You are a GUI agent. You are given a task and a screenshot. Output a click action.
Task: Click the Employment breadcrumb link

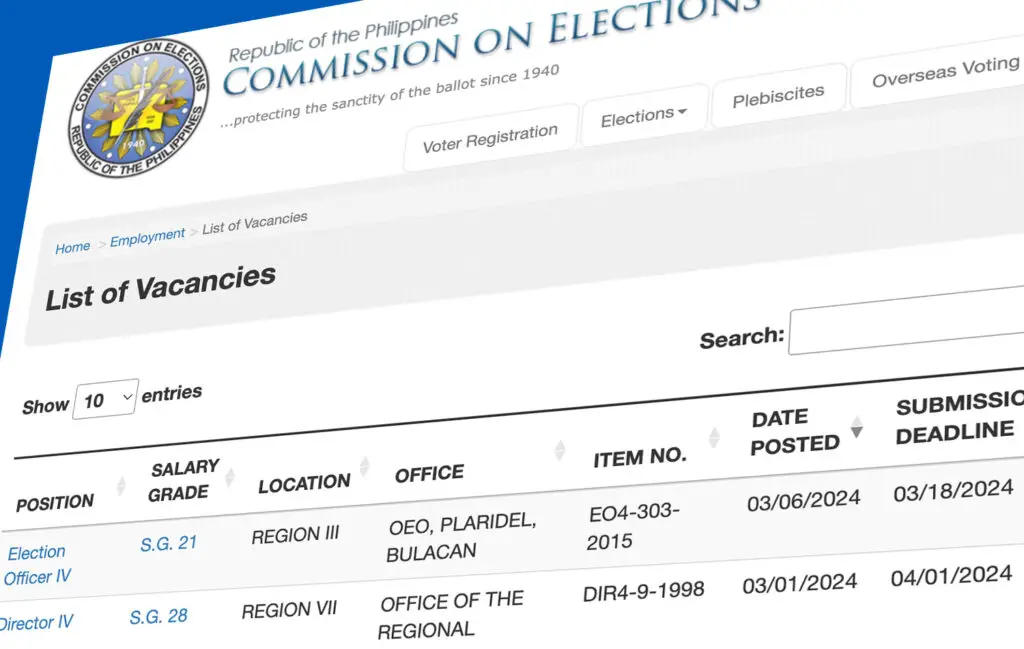[147, 237]
